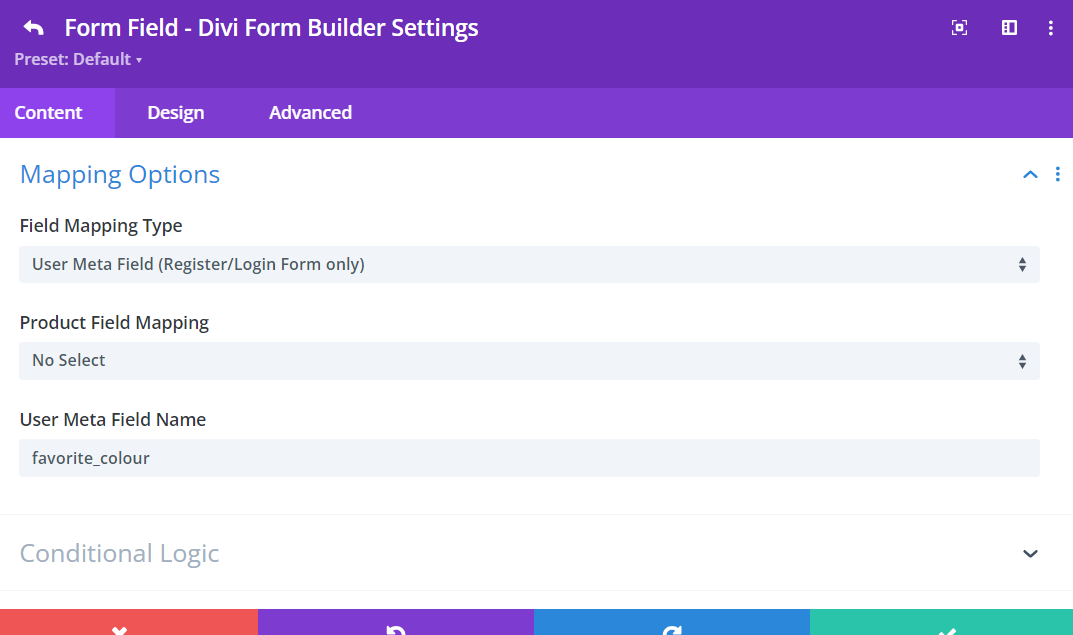Click the back arrow in the header
The width and height of the screenshot is (1073, 635).
coord(33,27)
